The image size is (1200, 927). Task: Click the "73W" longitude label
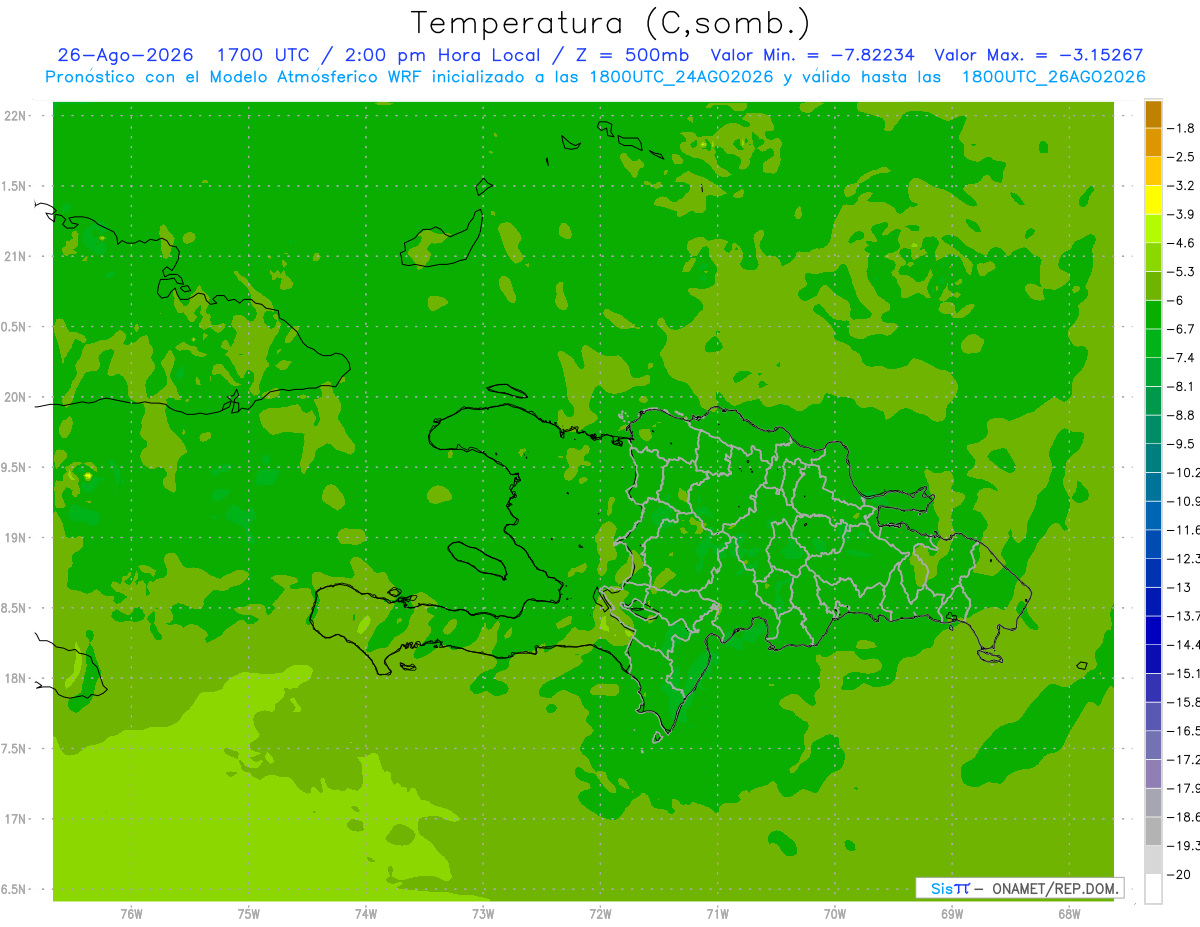tap(483, 914)
